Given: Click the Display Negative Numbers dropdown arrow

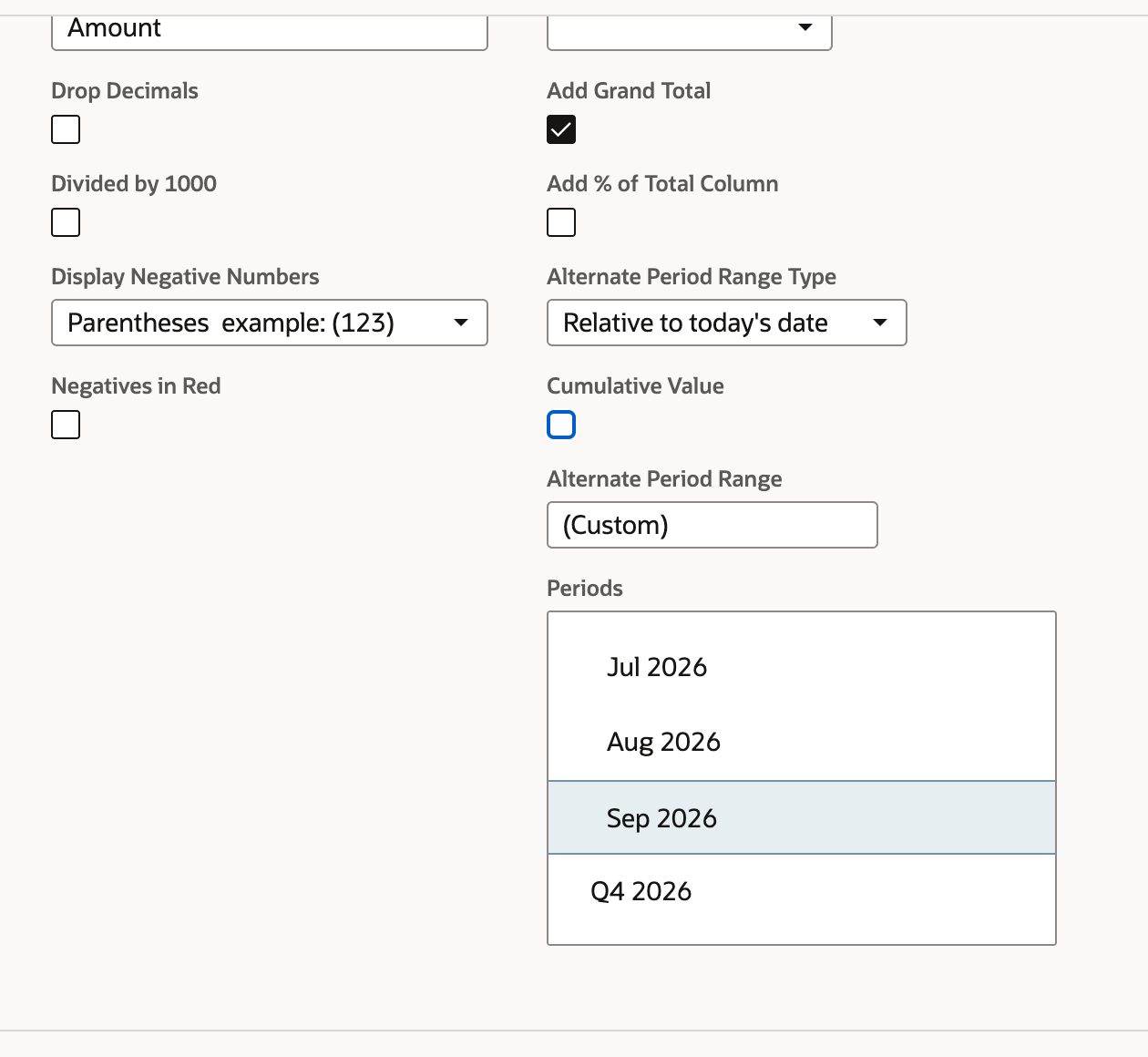Looking at the screenshot, I should coord(461,323).
